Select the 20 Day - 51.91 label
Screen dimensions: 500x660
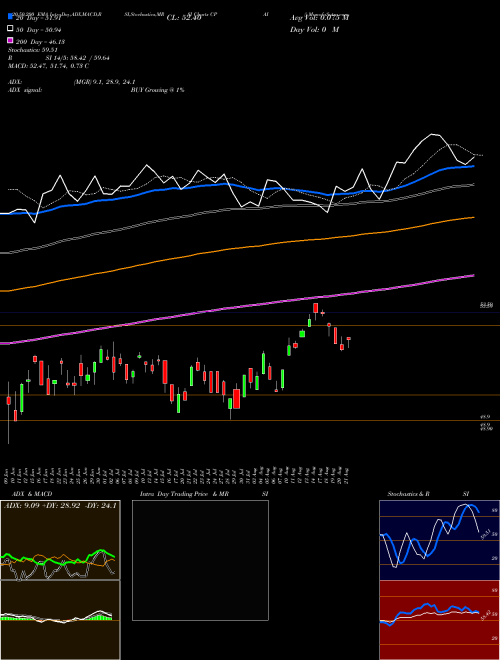pyautogui.click(x=37, y=18)
